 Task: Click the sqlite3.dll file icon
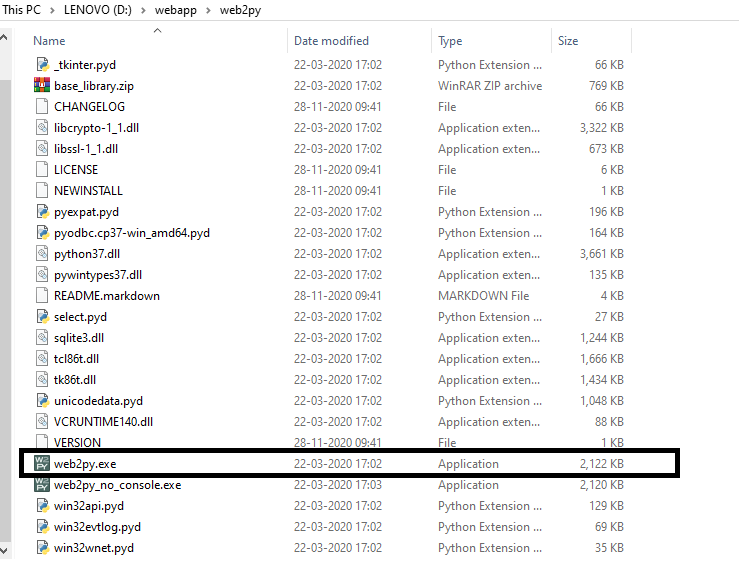[x=42, y=338]
